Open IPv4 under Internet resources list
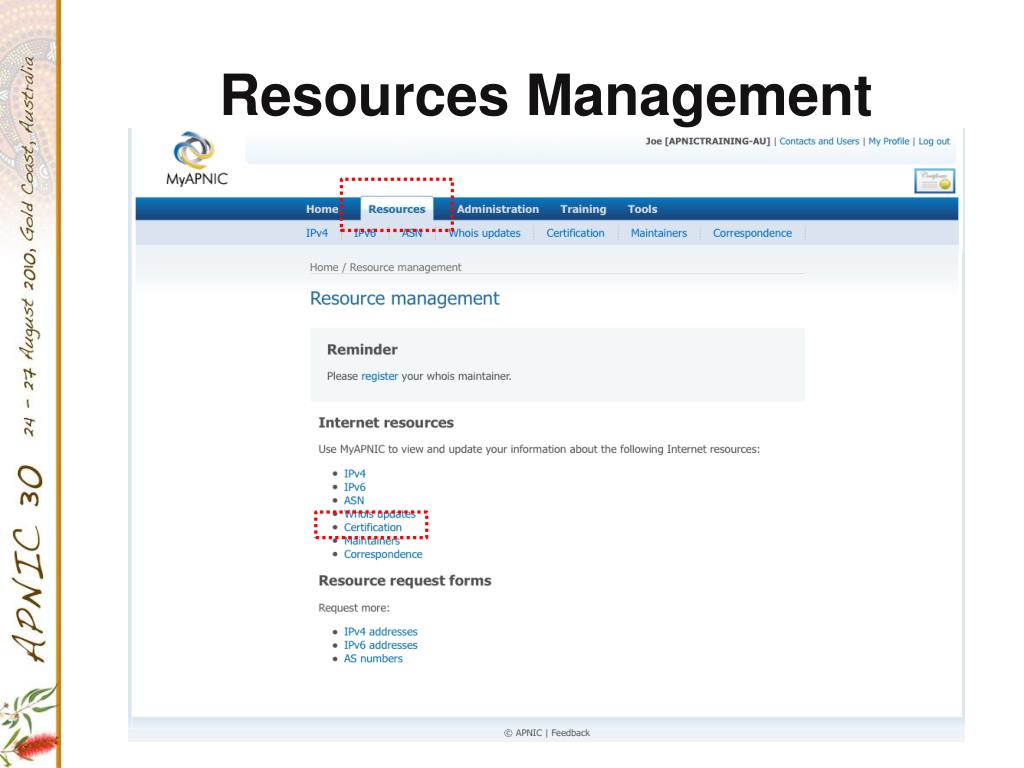This screenshot has width=1024, height=768. point(355,473)
